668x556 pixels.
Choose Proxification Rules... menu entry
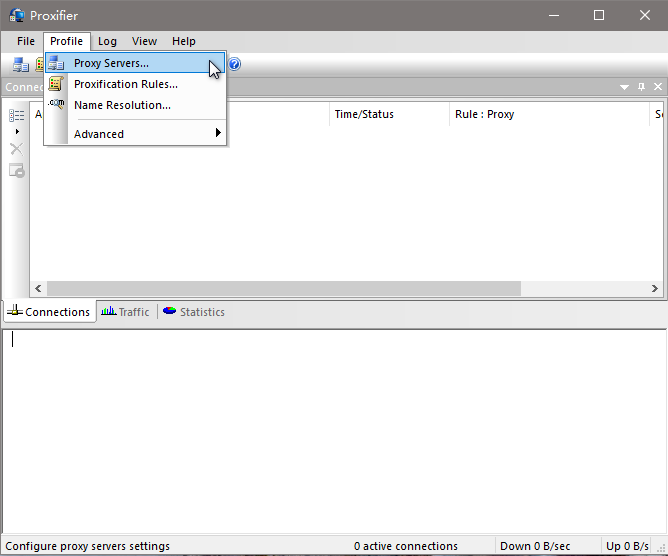coord(135,84)
